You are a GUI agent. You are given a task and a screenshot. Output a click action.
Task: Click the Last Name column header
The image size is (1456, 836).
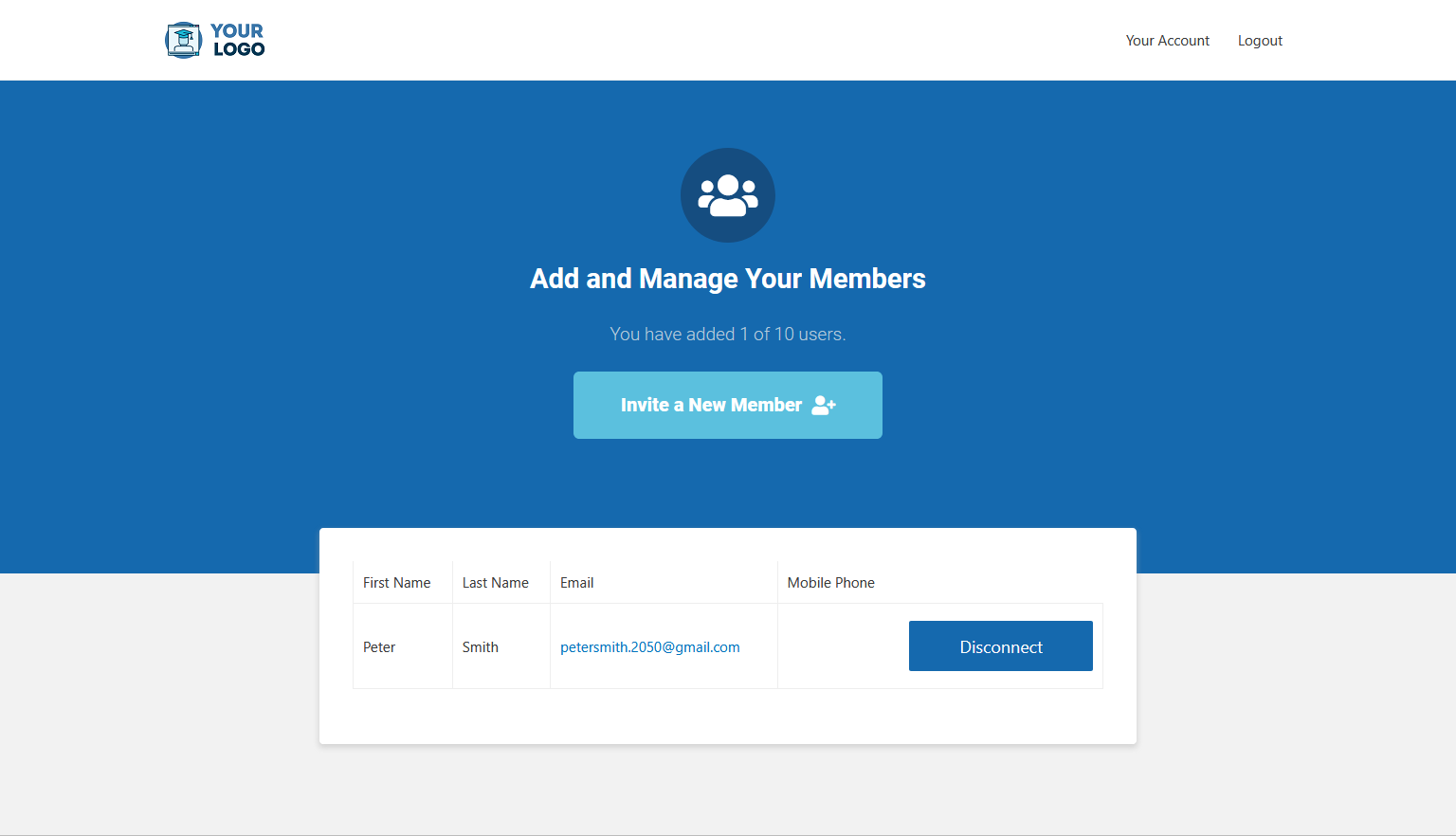[x=495, y=583]
